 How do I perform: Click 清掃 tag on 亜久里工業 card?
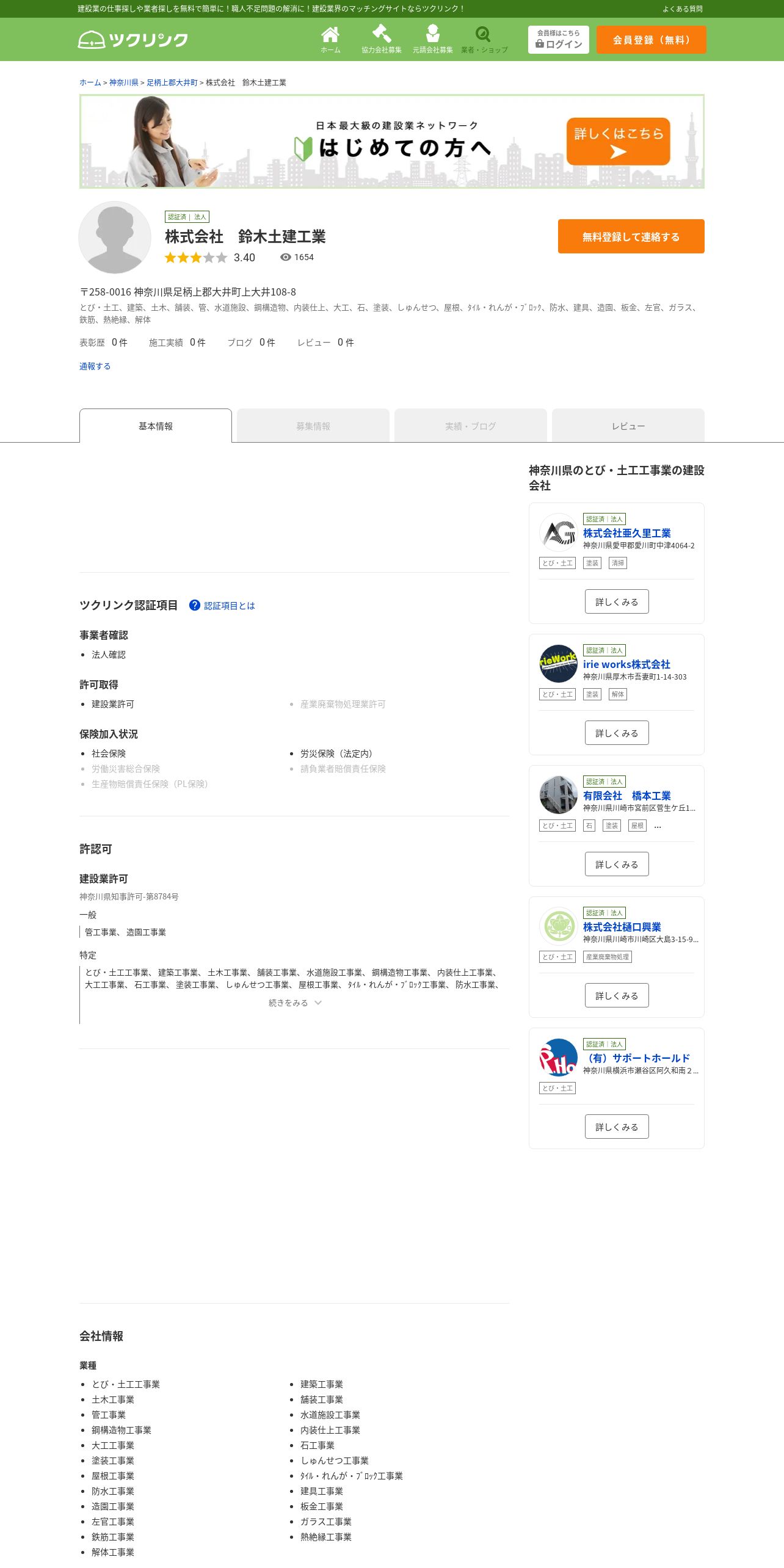tap(618, 563)
